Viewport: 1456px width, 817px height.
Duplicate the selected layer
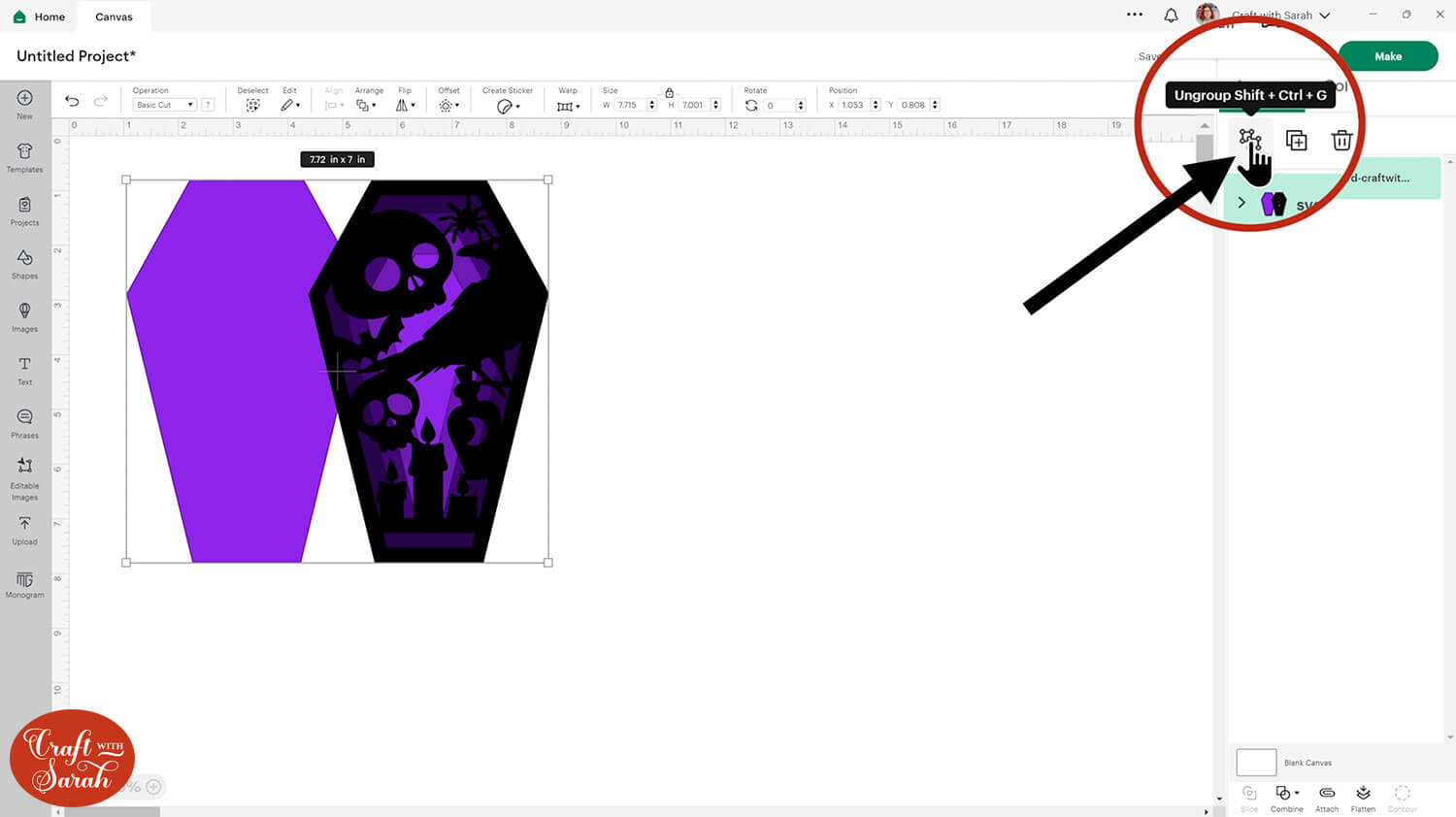pyautogui.click(x=1296, y=140)
